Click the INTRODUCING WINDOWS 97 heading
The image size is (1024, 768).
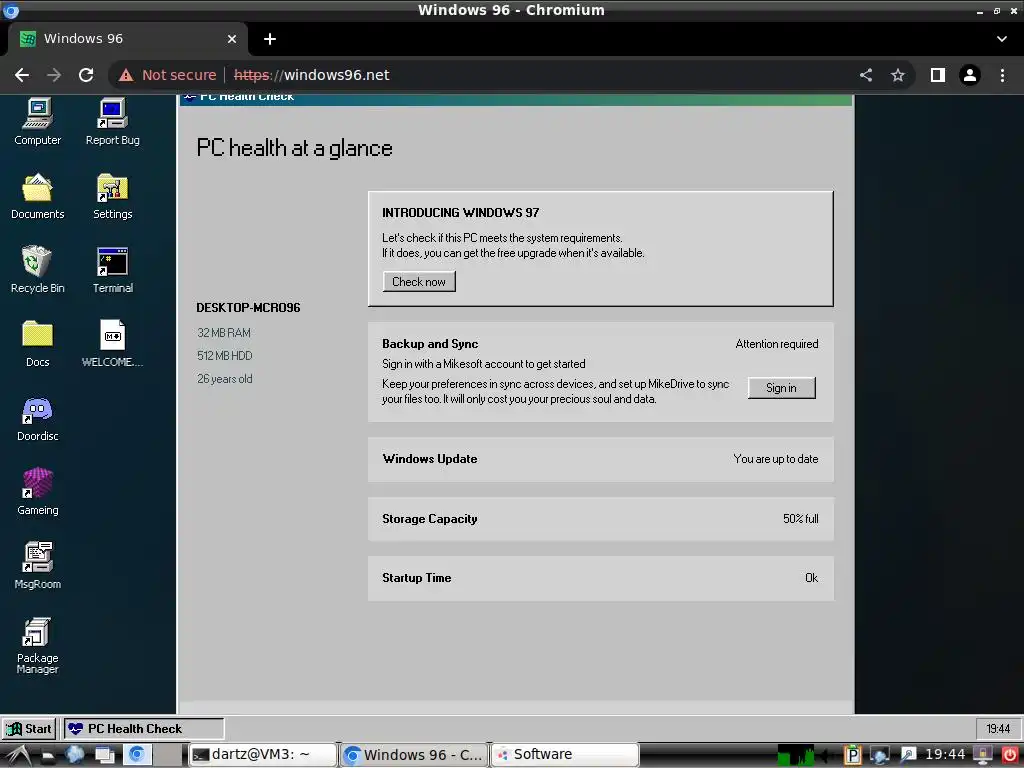460,212
